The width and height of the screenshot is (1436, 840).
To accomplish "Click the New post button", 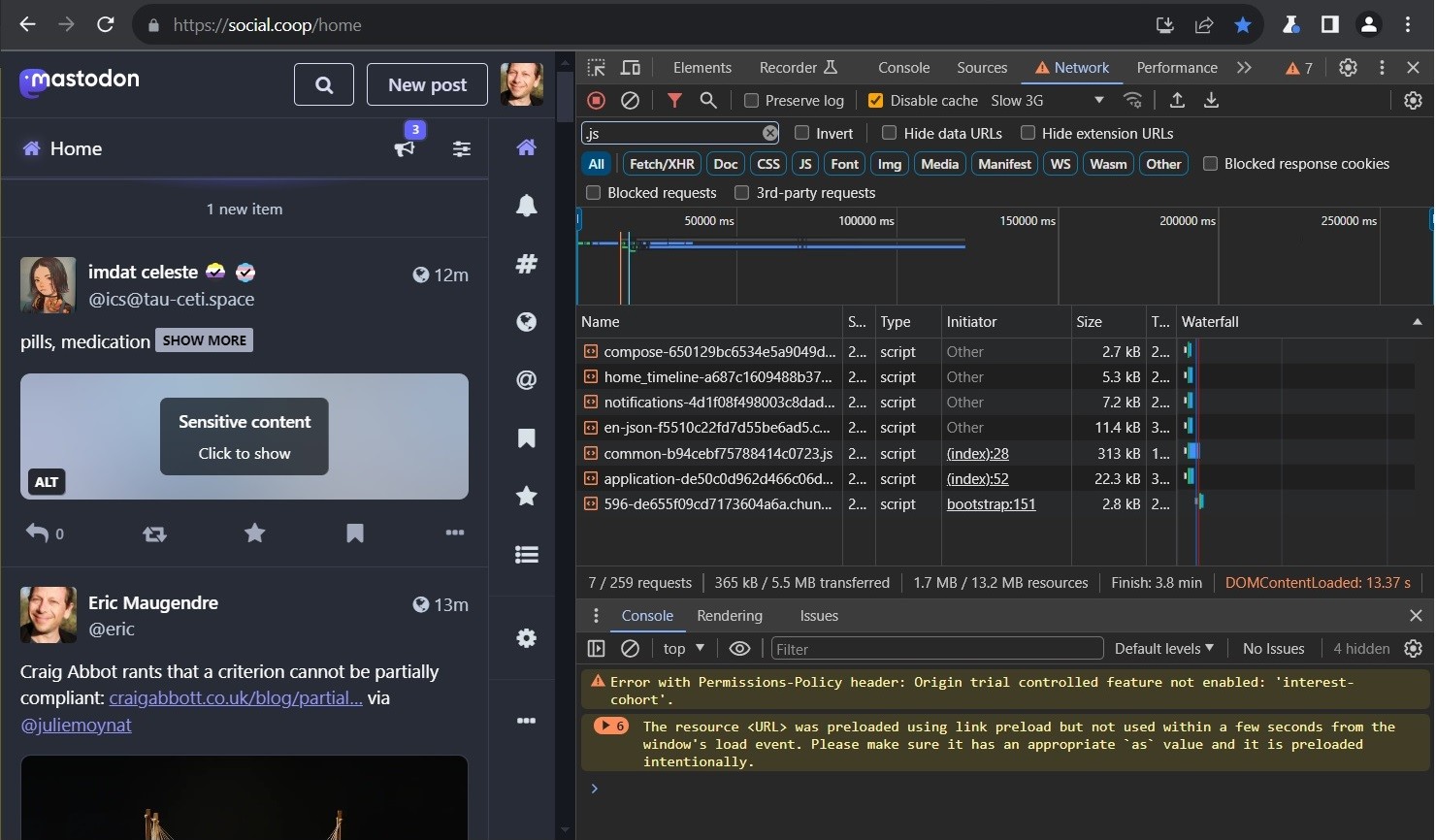I will 427,85.
